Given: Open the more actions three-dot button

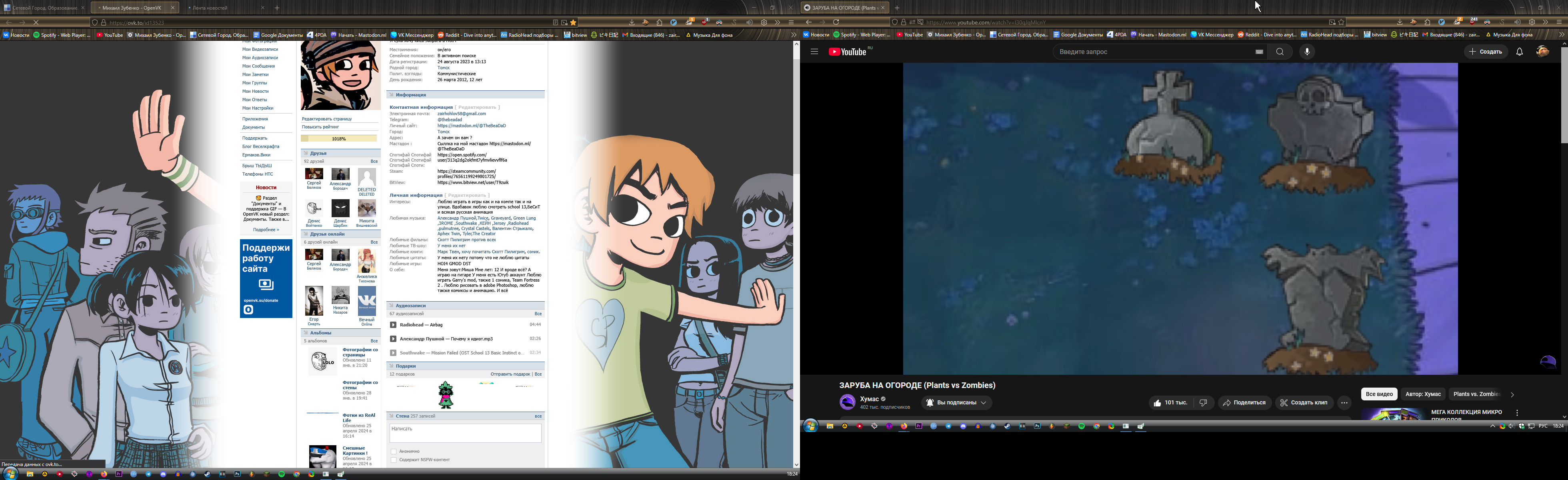Looking at the screenshot, I should (x=1344, y=403).
